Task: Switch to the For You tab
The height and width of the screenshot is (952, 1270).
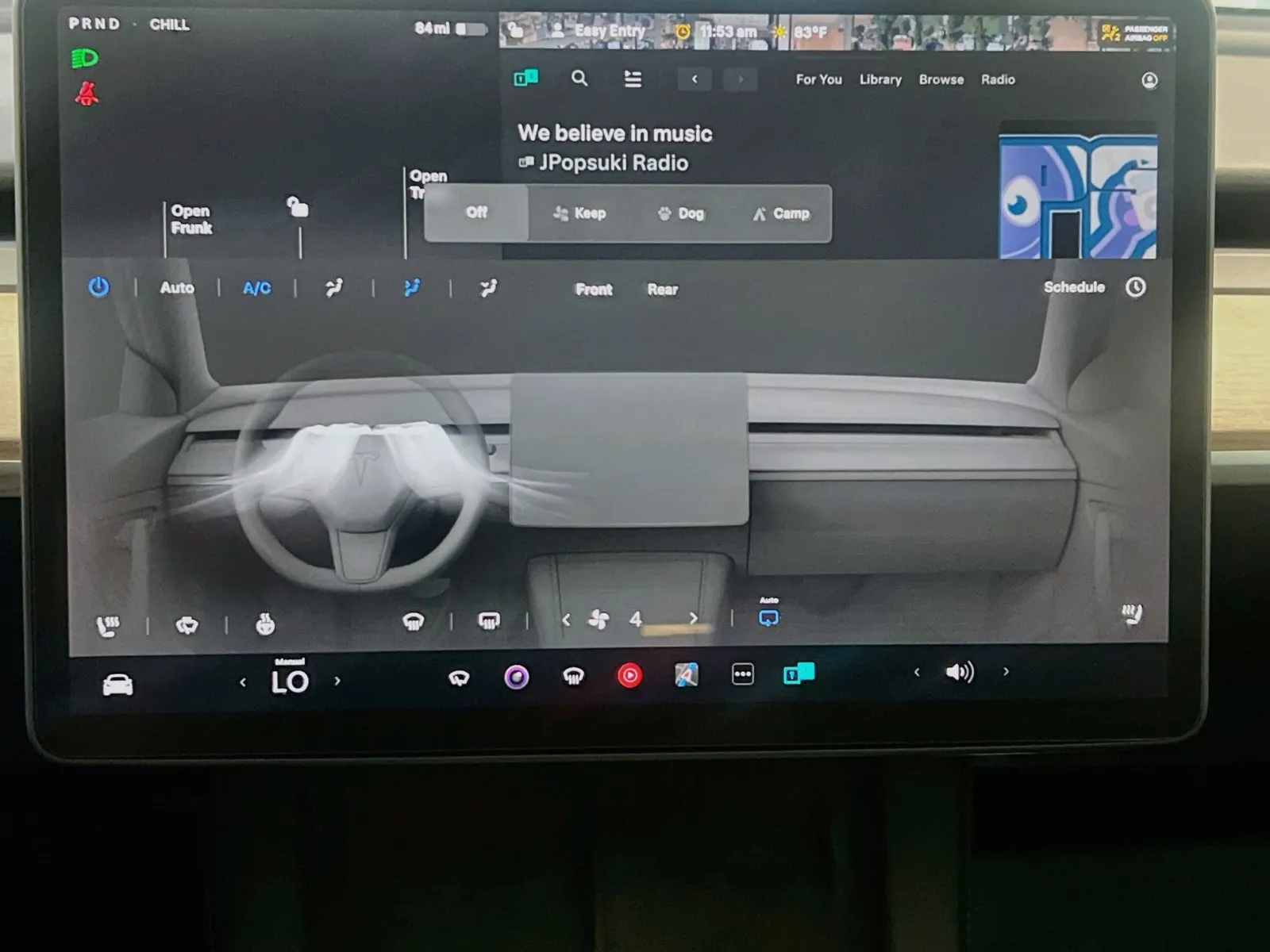Action: [818, 79]
